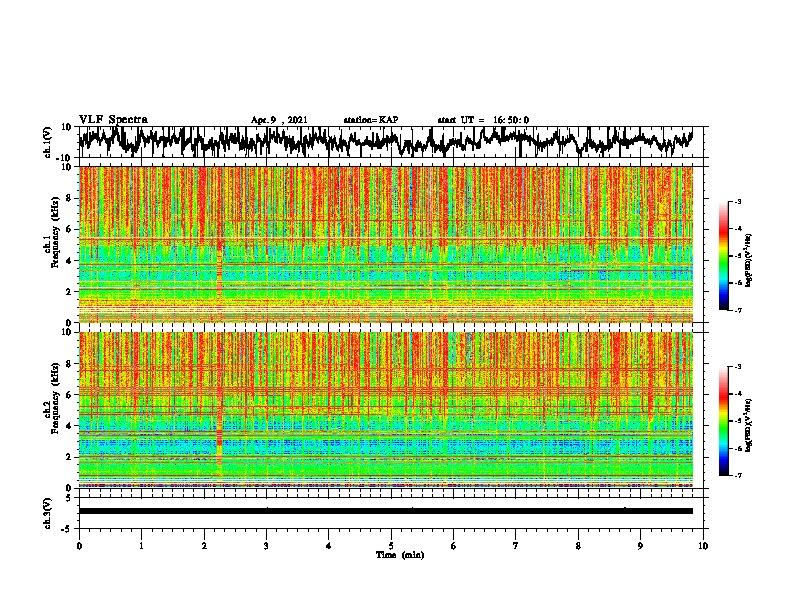Click the 'VLF Spectra' title text
The image size is (792, 612).
pos(113,119)
